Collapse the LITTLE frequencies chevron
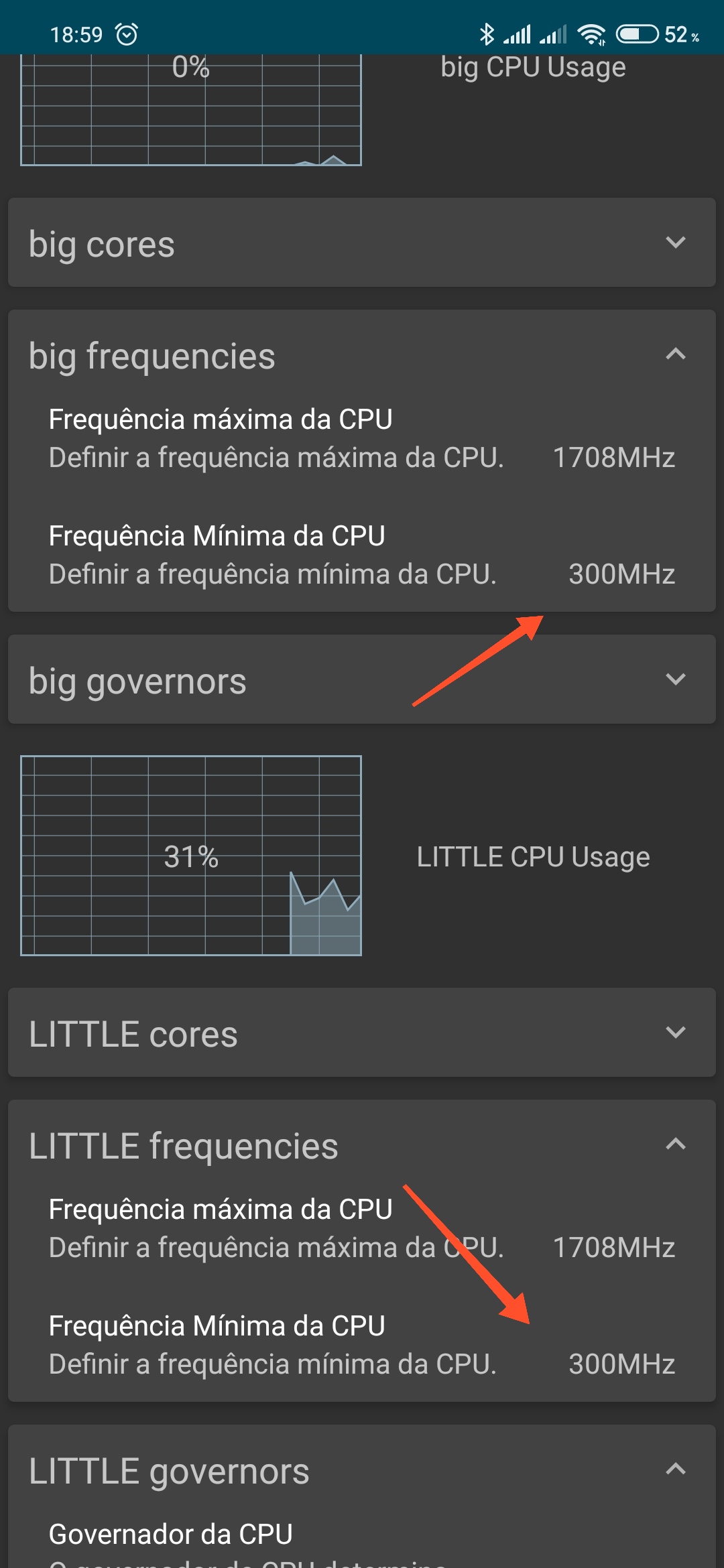The width and height of the screenshot is (724, 1568). click(x=675, y=1143)
